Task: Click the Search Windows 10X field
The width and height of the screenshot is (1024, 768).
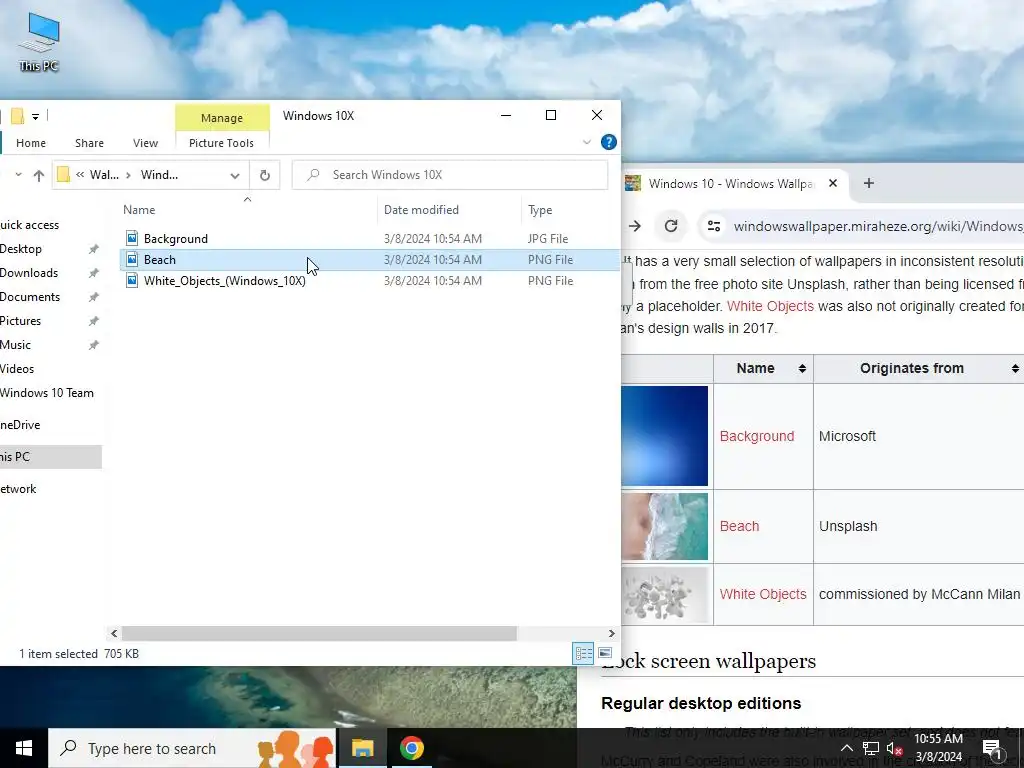Action: point(450,175)
